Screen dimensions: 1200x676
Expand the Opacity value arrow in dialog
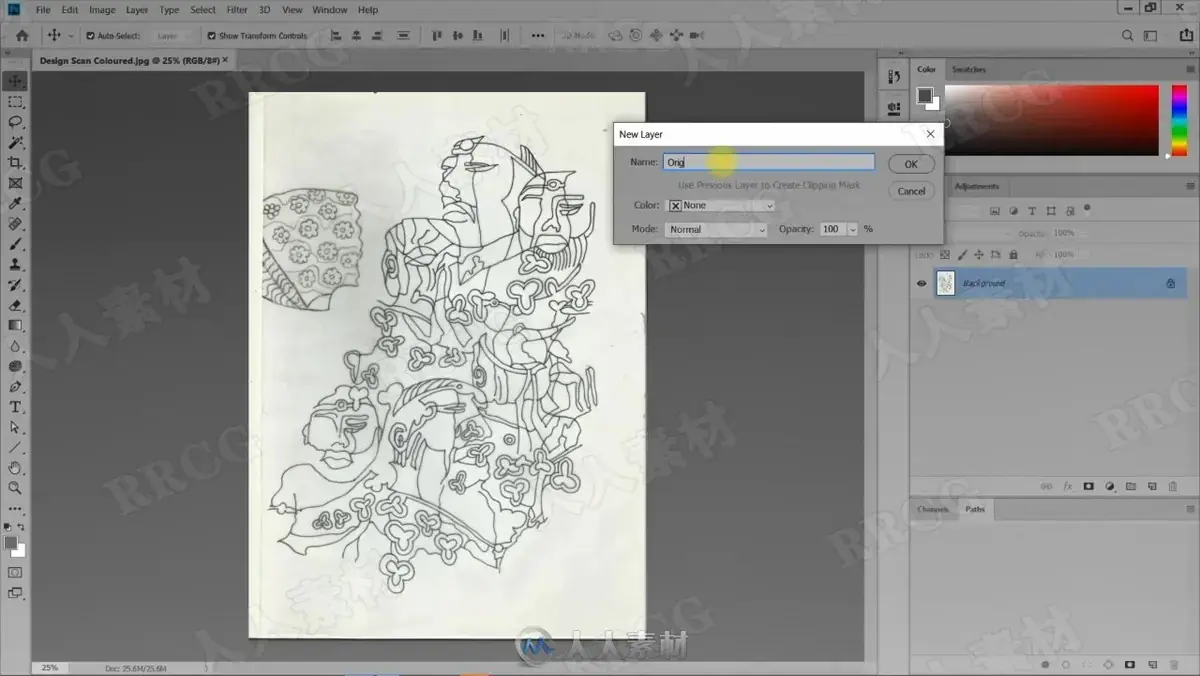coord(853,229)
